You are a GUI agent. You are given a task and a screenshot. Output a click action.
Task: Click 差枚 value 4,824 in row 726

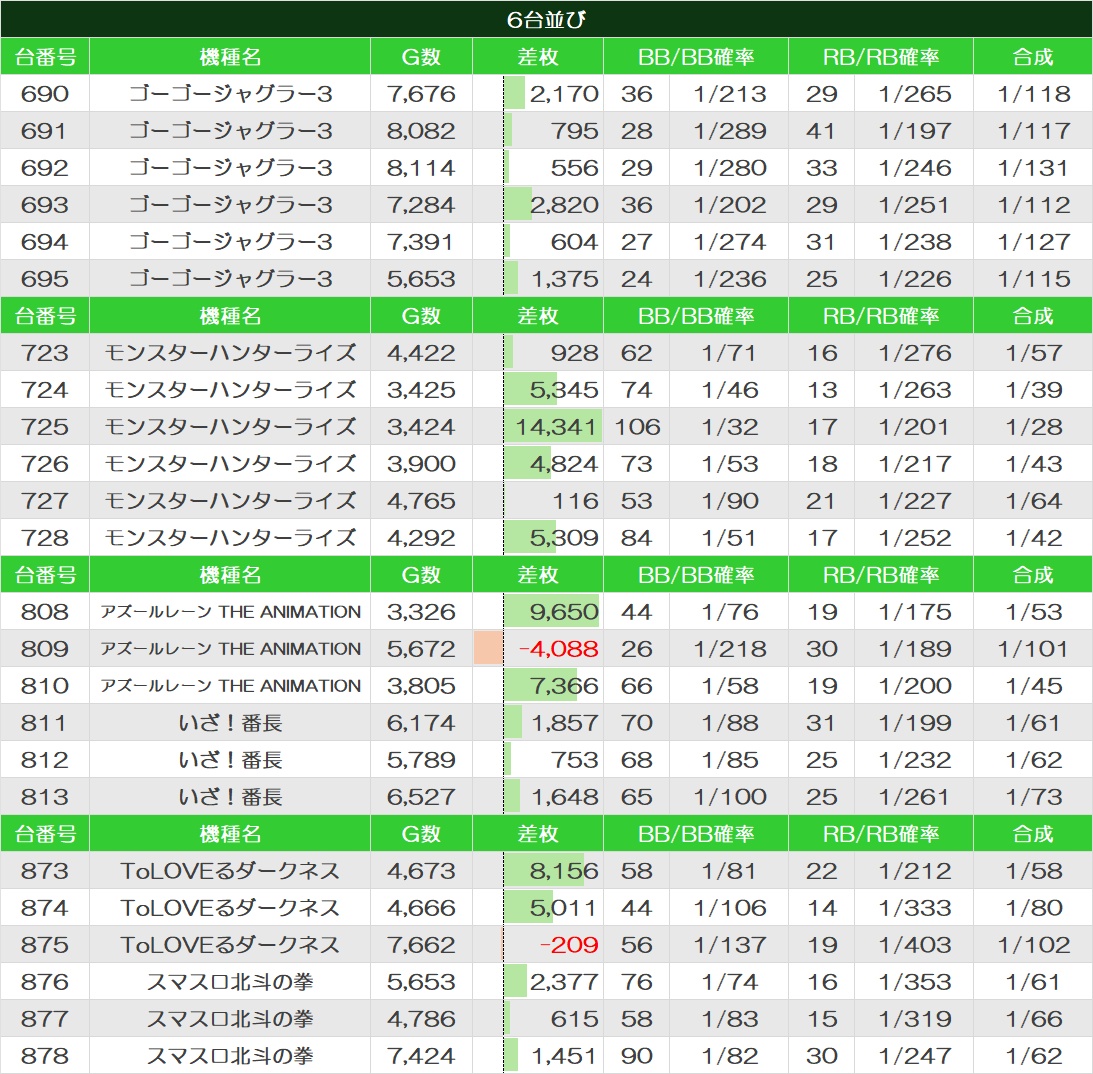(564, 463)
